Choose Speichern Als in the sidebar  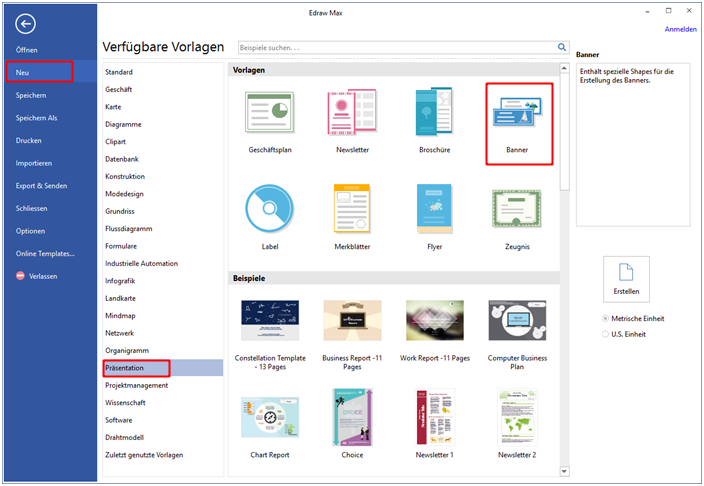36,118
